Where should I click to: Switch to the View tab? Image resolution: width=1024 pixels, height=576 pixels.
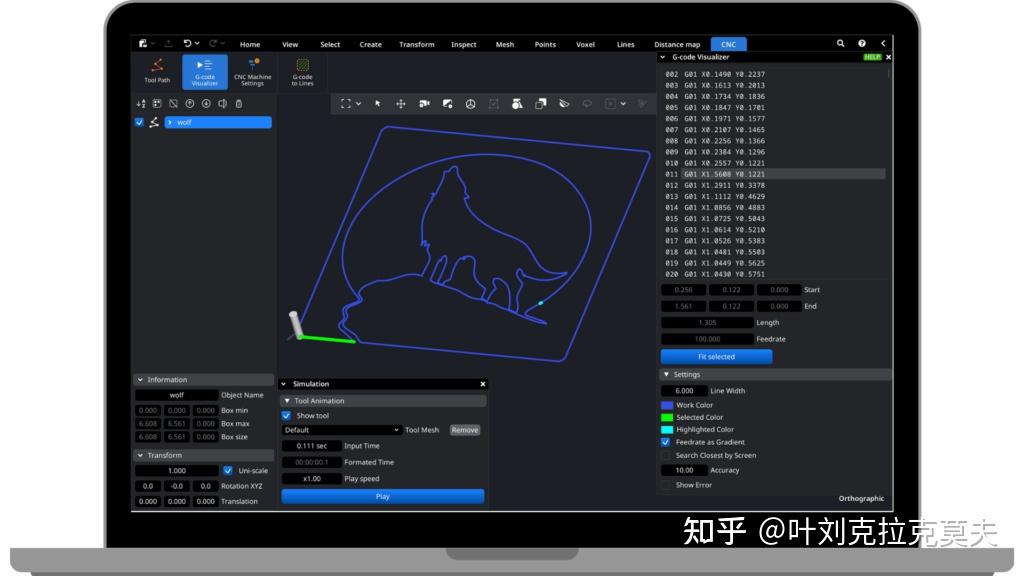point(290,44)
